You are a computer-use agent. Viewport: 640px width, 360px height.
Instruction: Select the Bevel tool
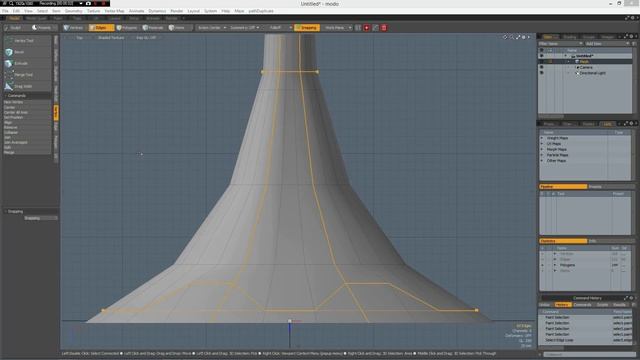[x=27, y=52]
